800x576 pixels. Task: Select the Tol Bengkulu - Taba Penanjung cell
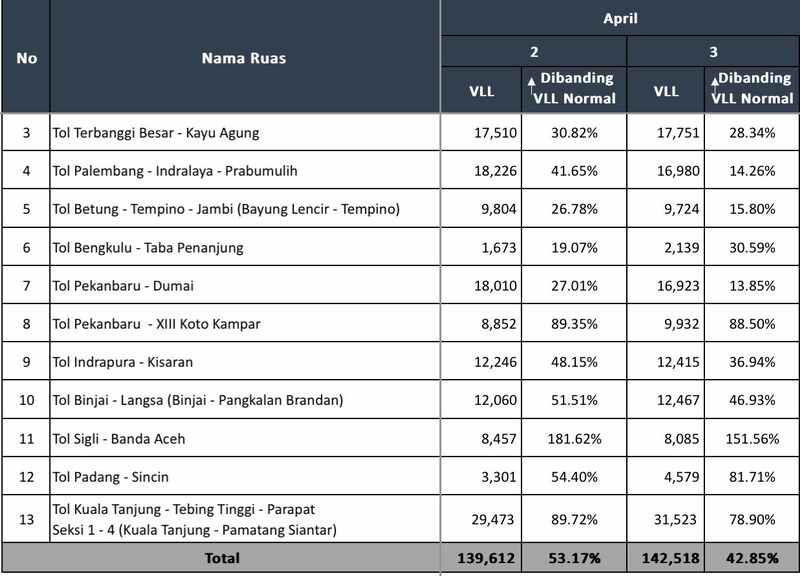point(150,248)
